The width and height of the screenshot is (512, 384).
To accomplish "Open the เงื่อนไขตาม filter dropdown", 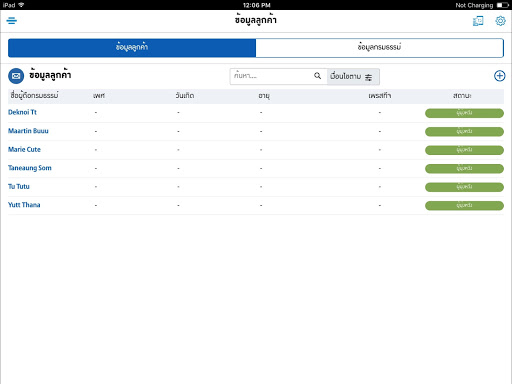I will (353, 77).
